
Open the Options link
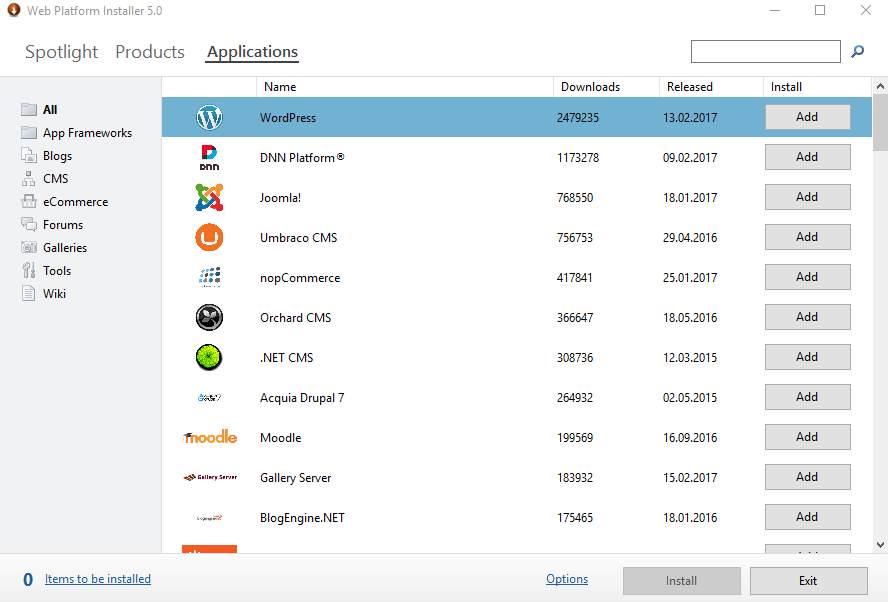point(567,579)
